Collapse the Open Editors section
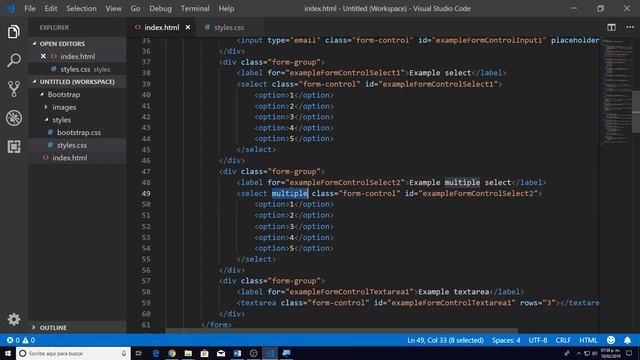The image size is (640, 360). coord(34,44)
